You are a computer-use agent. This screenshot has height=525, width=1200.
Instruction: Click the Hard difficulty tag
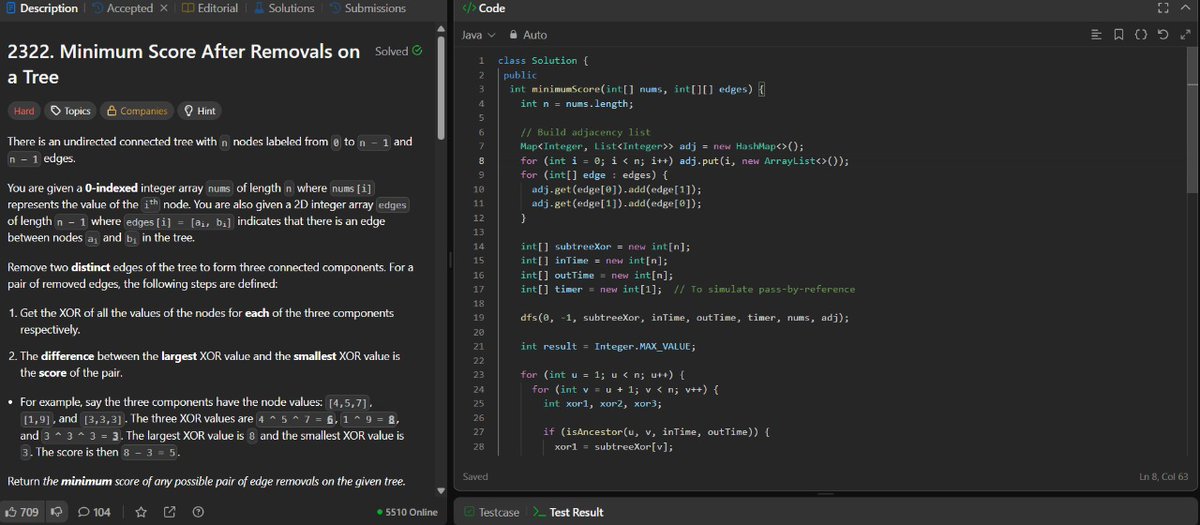tap(25, 111)
